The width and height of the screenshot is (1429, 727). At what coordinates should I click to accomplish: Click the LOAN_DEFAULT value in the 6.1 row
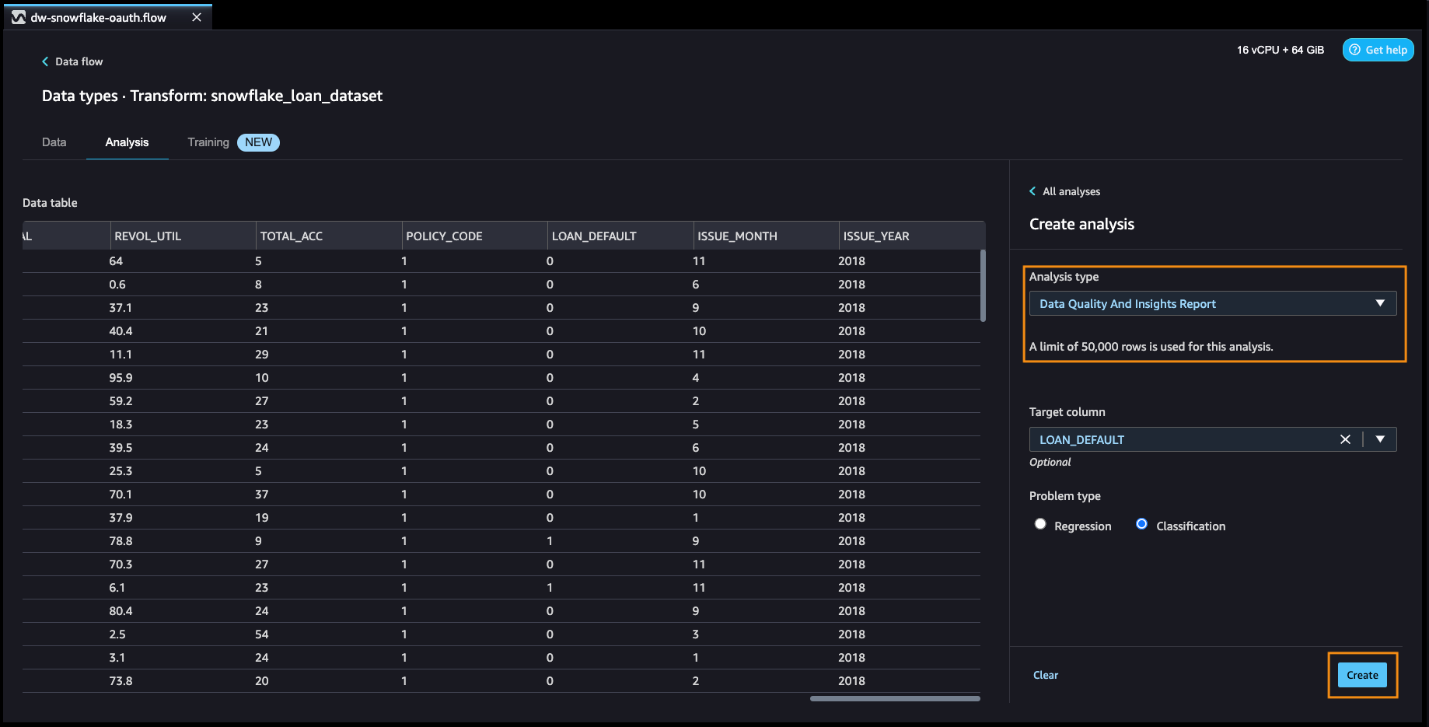tap(550, 588)
